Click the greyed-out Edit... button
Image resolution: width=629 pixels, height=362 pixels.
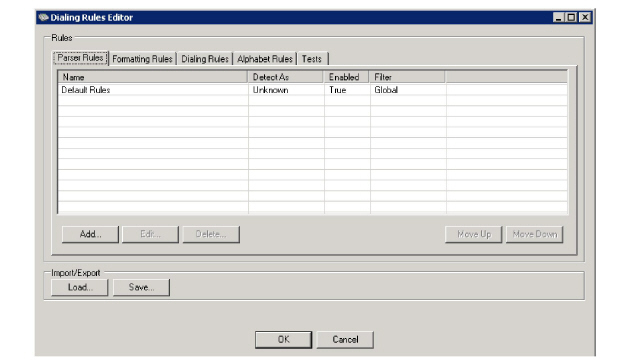point(150,234)
